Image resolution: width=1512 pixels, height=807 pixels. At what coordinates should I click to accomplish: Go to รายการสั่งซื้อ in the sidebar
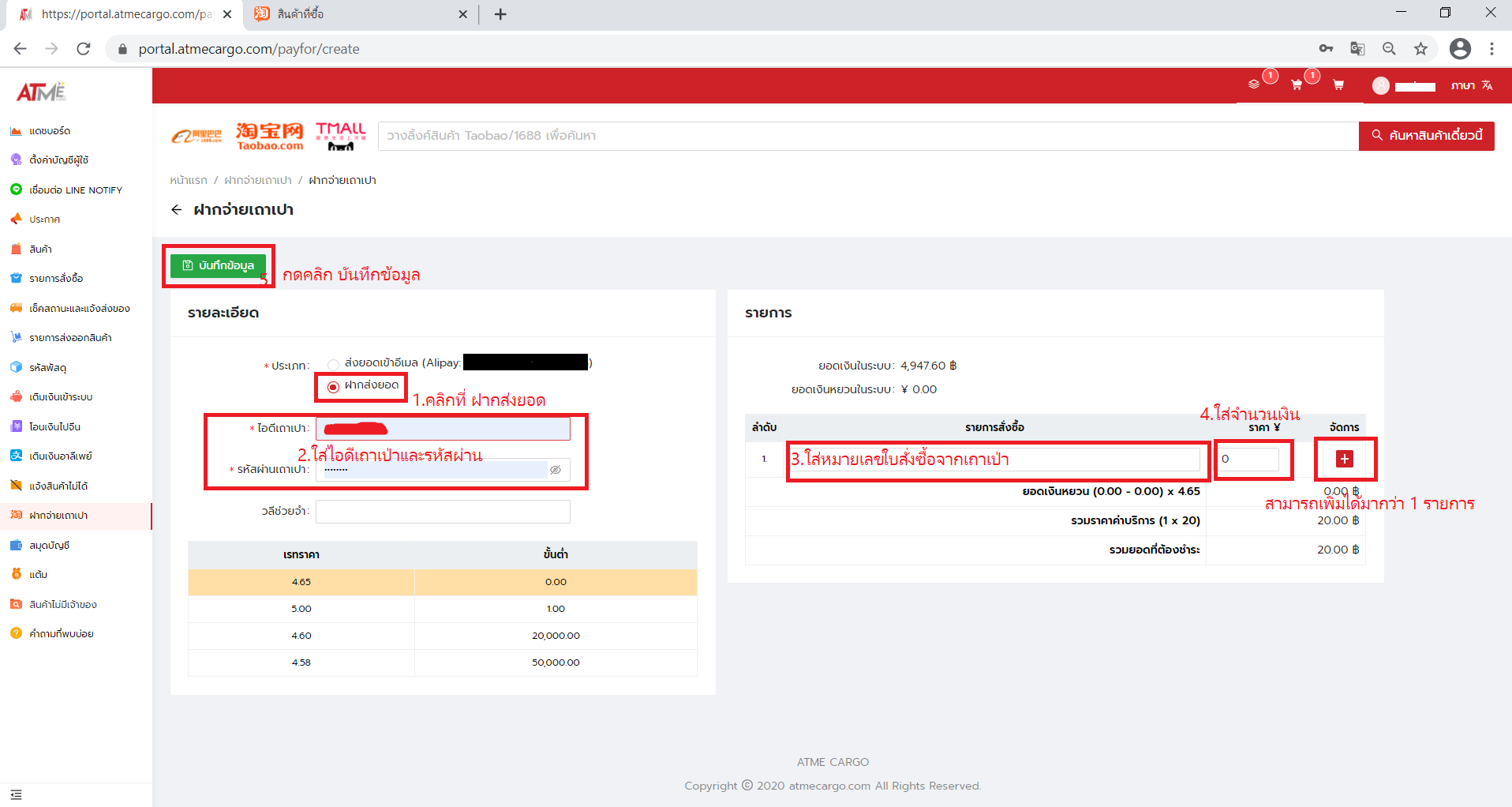click(56, 279)
